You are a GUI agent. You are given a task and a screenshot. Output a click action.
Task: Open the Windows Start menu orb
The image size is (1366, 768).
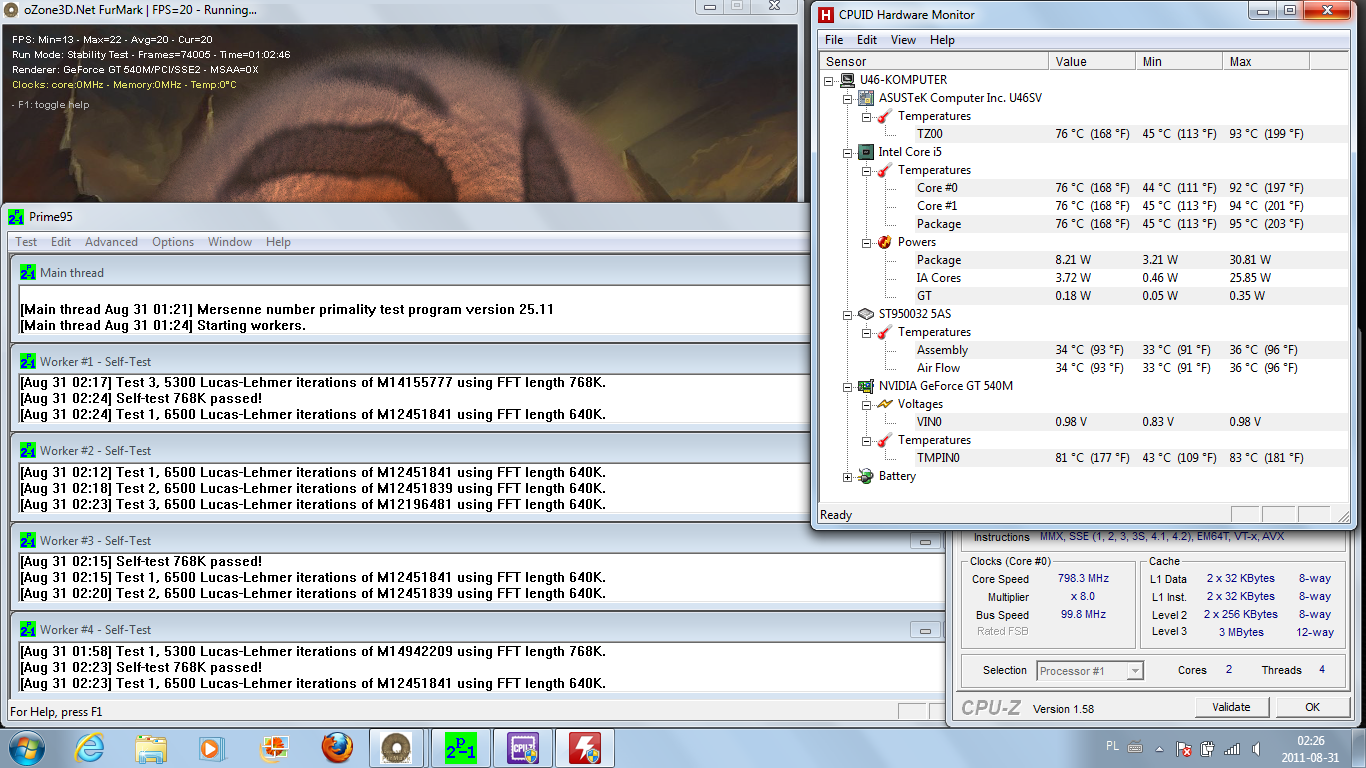[x=27, y=748]
